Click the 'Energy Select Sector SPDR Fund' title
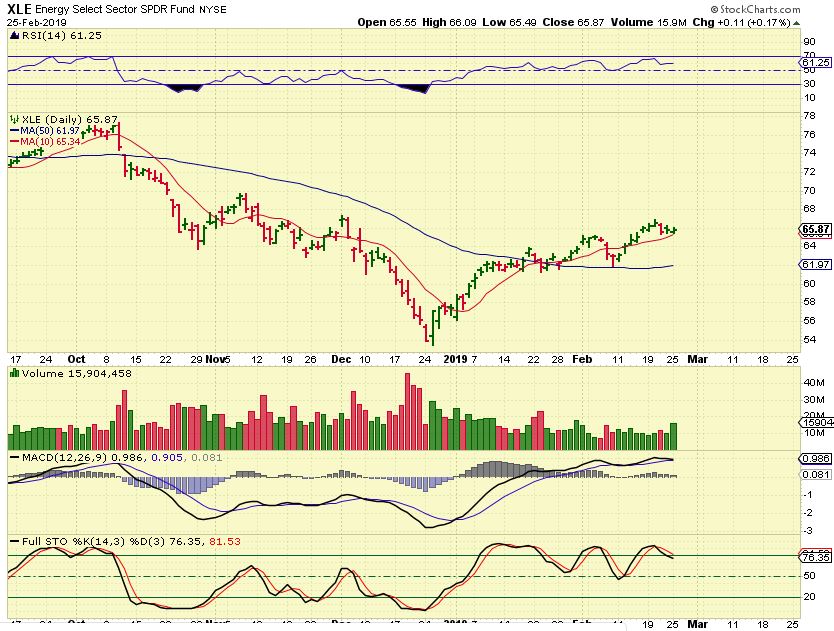The image size is (834, 631). coord(115,10)
